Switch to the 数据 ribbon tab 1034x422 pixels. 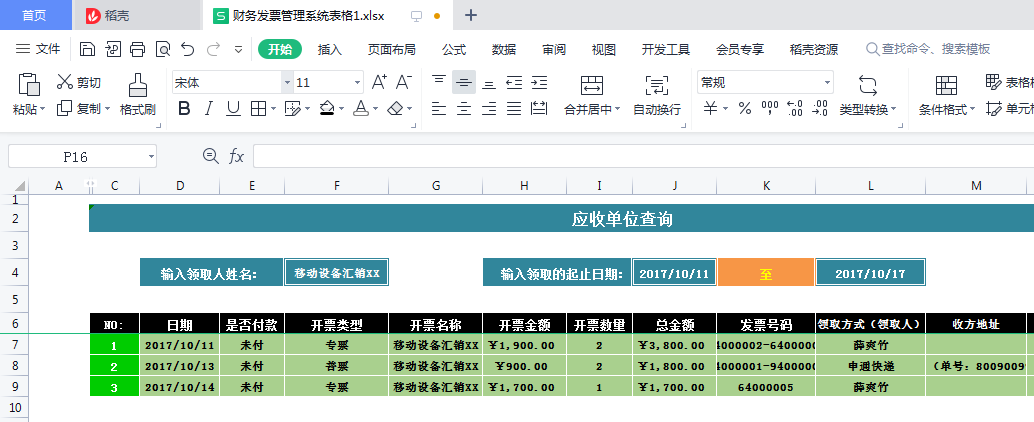[x=504, y=49]
